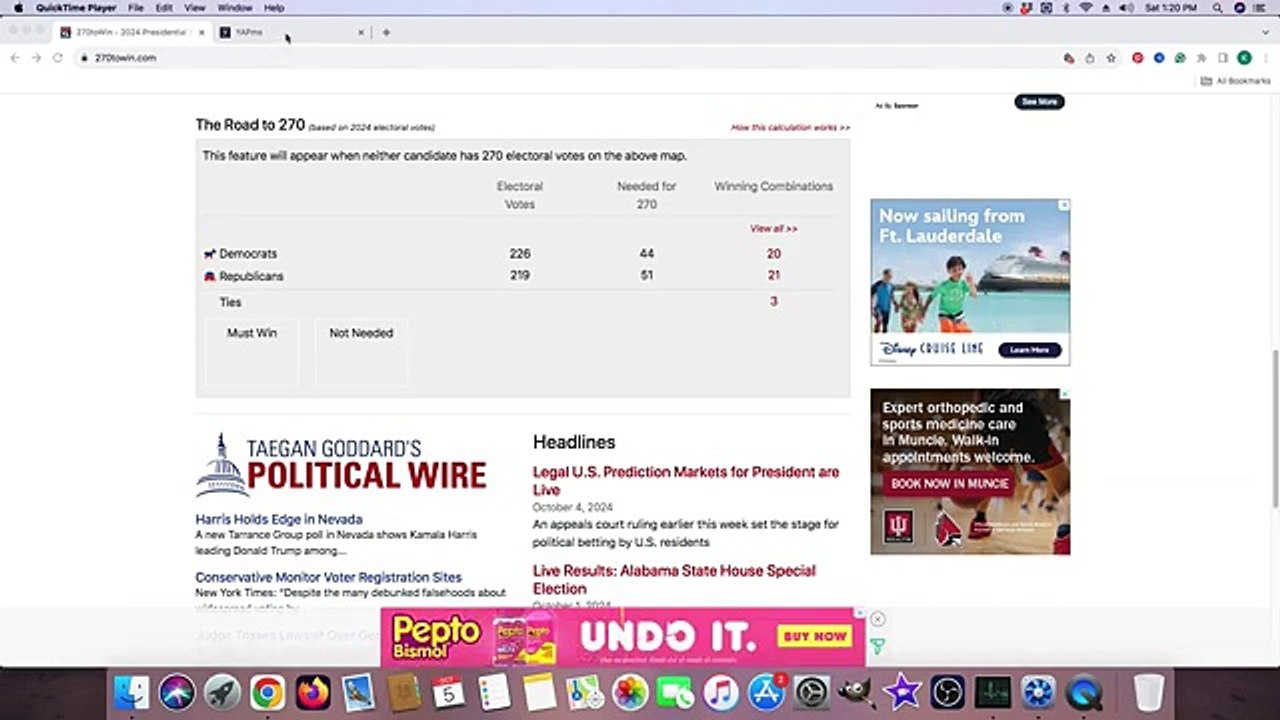Click the Political Wire logo
Screen dimensions: 1280x720
341,465
